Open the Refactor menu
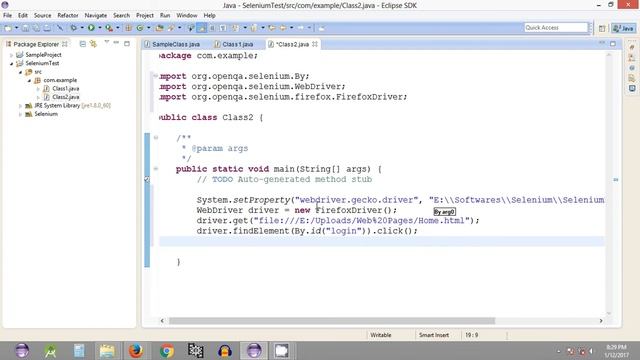The width and height of the screenshot is (640, 360). coord(68,16)
